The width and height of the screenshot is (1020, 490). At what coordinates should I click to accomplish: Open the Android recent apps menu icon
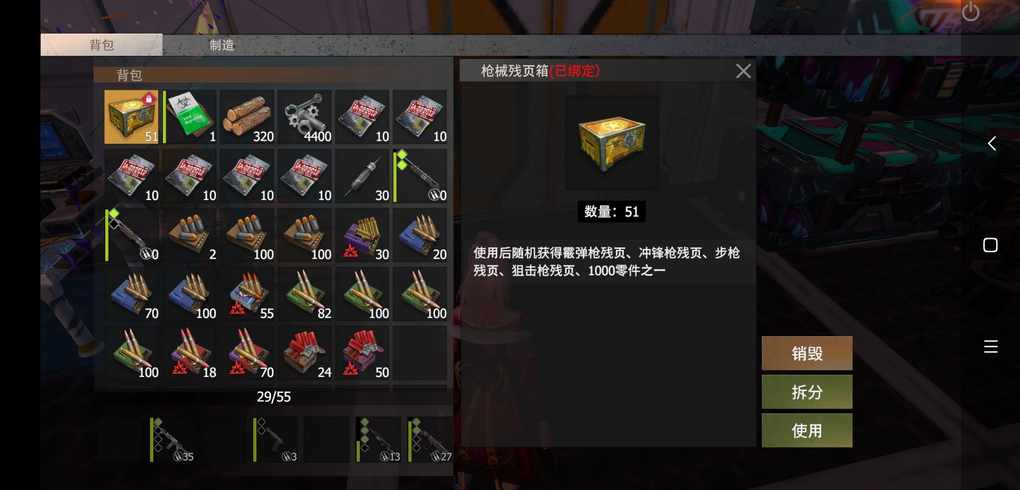[991, 347]
